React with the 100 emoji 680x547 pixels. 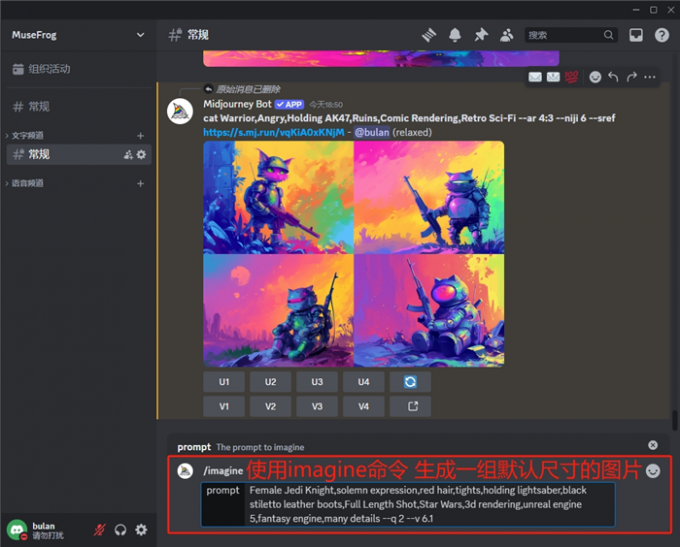(572, 77)
